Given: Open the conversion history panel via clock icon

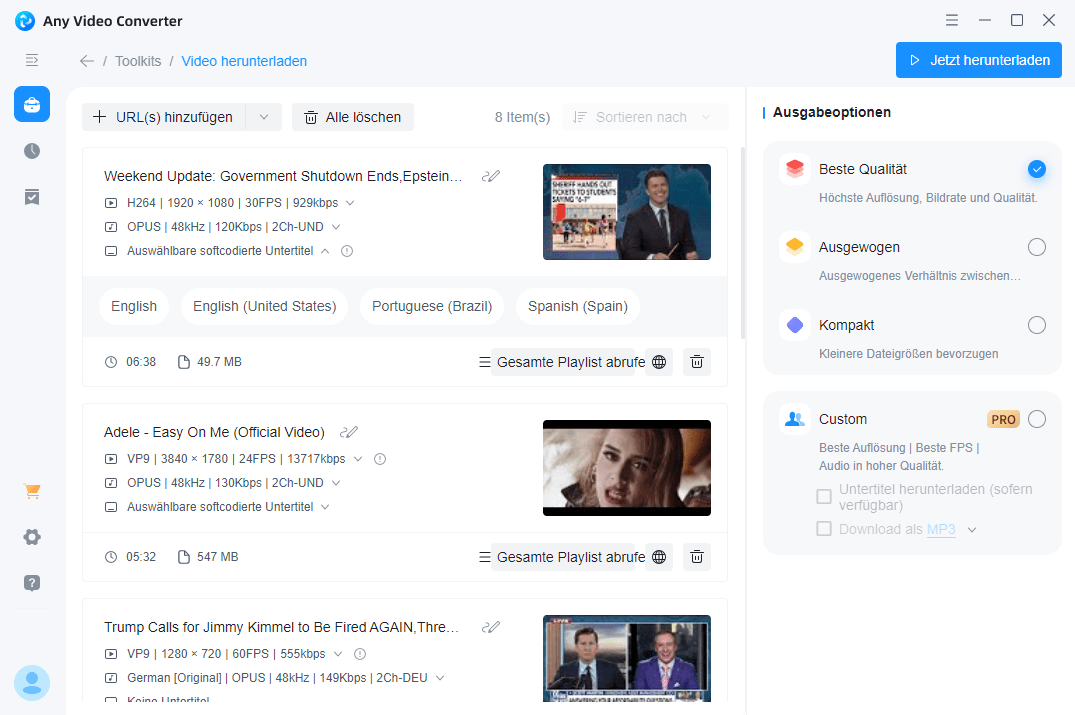Looking at the screenshot, I should pyautogui.click(x=31, y=151).
